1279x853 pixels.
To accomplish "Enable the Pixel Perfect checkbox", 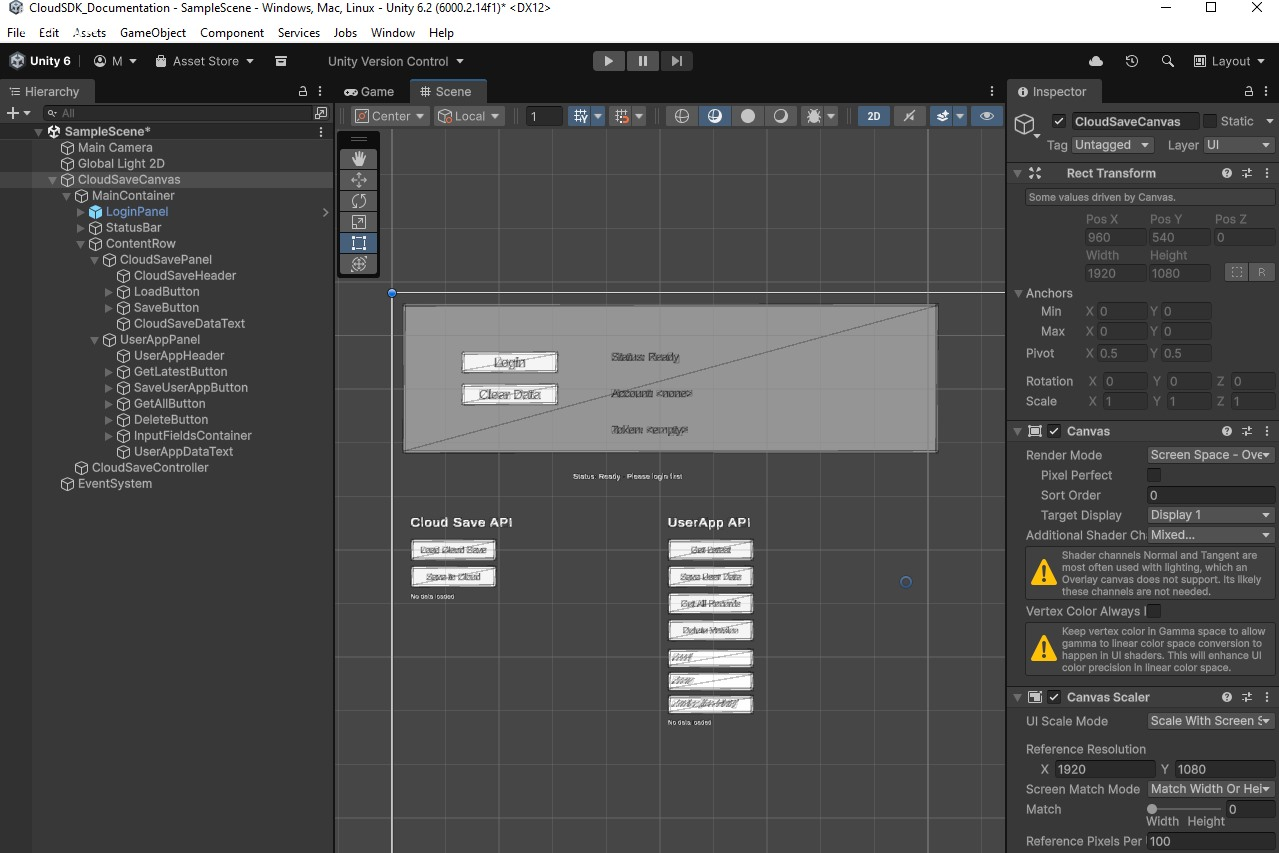I will pos(1154,475).
